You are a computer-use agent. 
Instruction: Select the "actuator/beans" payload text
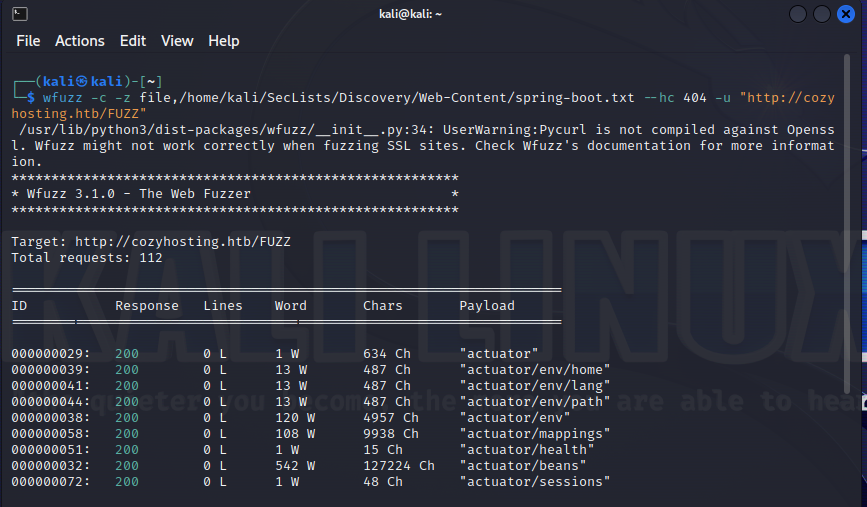click(x=522, y=466)
